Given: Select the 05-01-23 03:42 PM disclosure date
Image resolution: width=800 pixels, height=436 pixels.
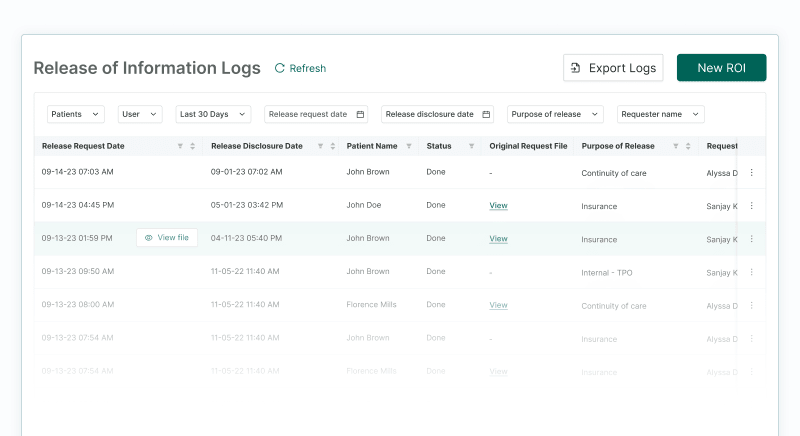Looking at the screenshot, I should coord(247,205).
